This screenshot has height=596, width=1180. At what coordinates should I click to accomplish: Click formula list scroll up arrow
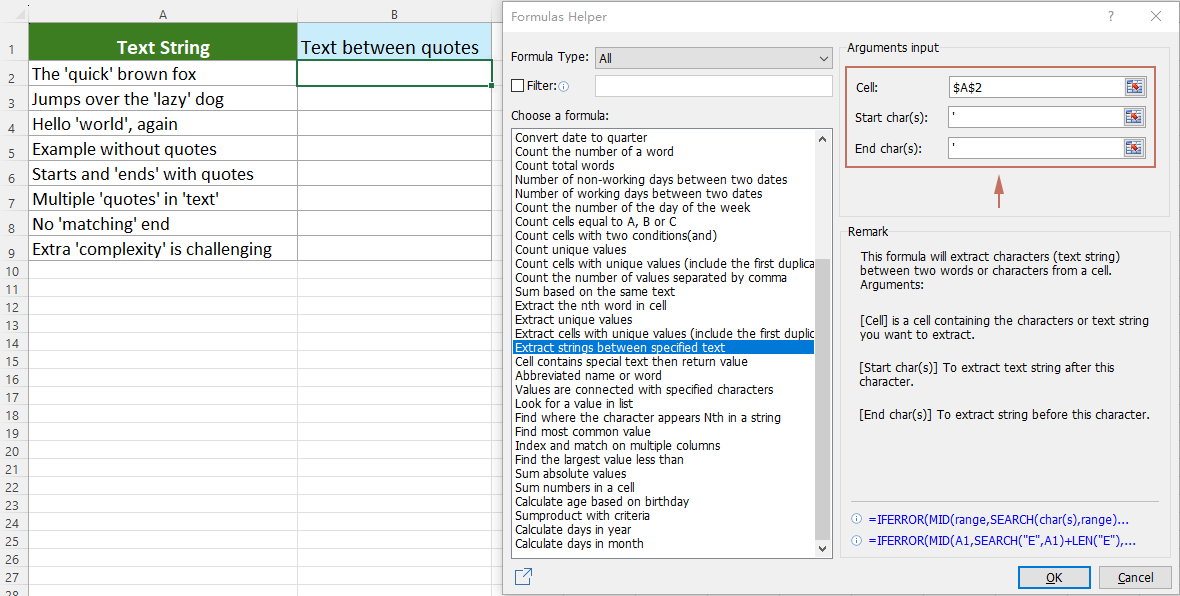pos(823,137)
